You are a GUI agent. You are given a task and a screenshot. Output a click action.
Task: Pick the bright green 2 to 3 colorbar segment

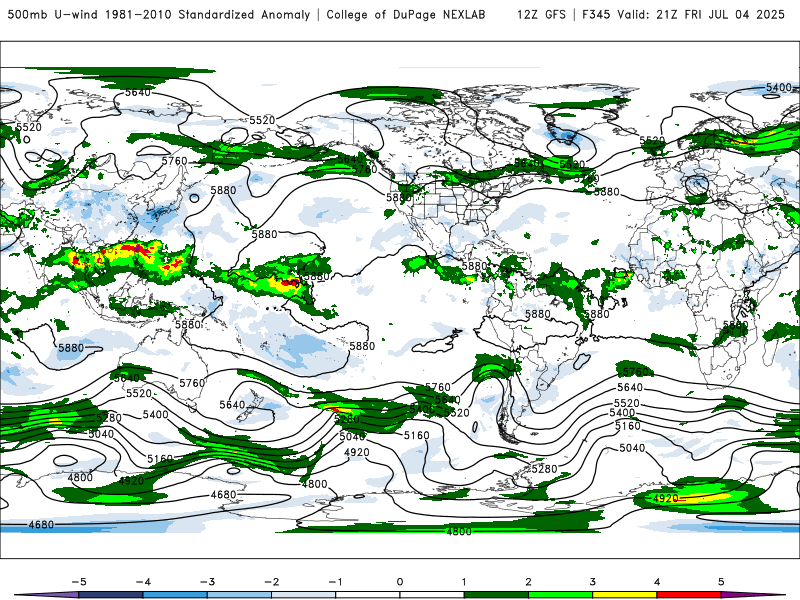tap(561, 595)
